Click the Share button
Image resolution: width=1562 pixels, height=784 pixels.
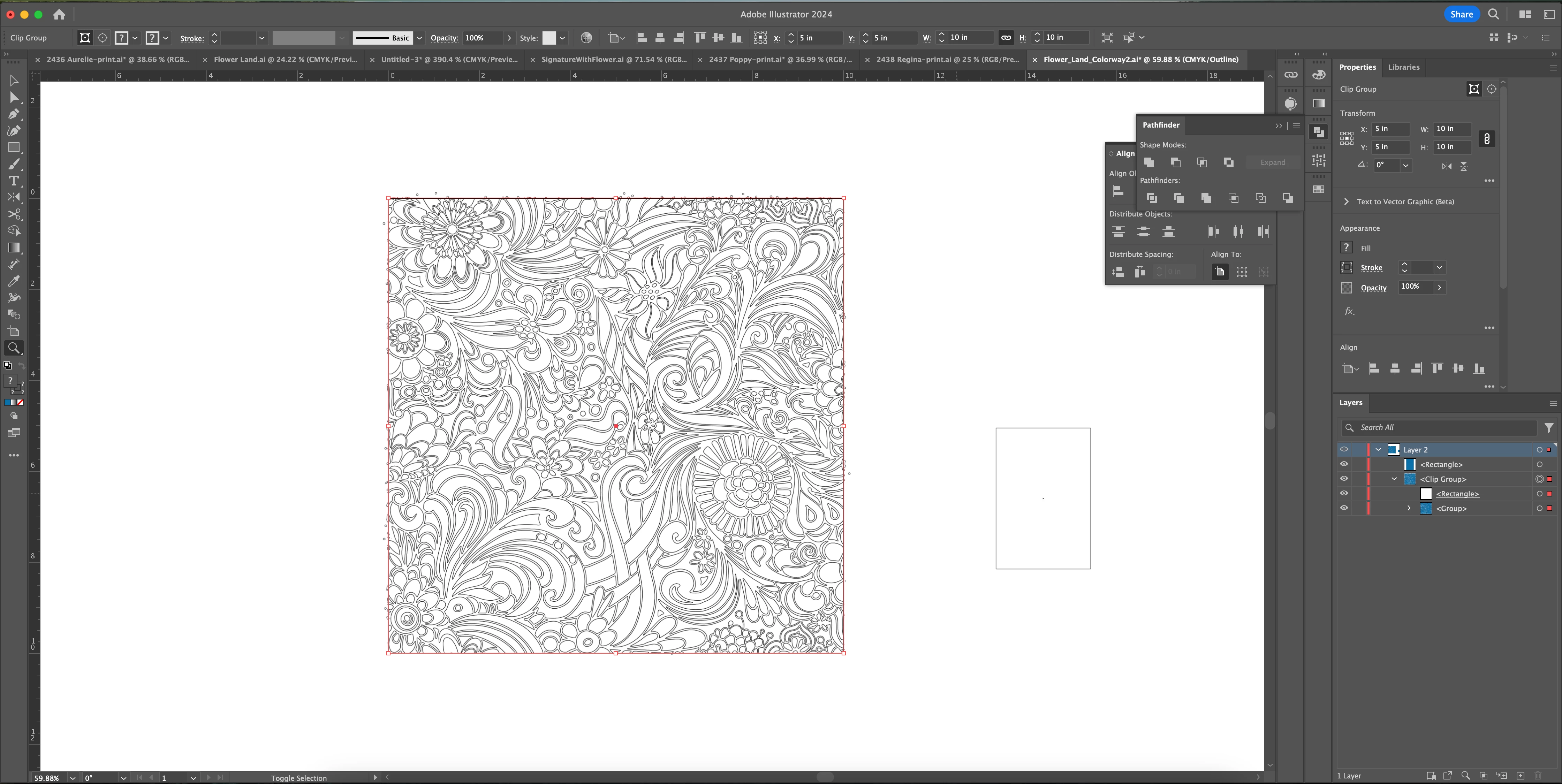click(x=1461, y=14)
